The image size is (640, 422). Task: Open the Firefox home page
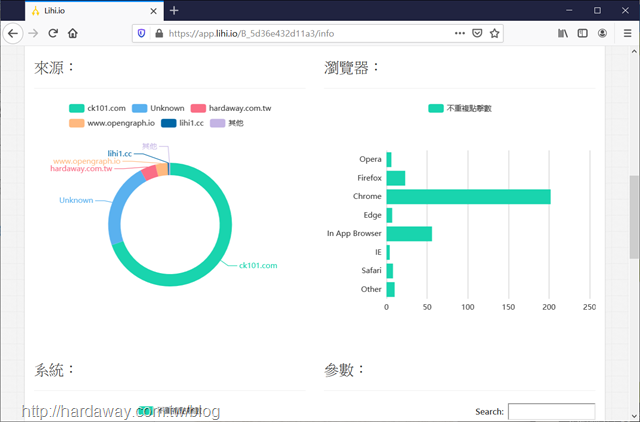click(73, 33)
